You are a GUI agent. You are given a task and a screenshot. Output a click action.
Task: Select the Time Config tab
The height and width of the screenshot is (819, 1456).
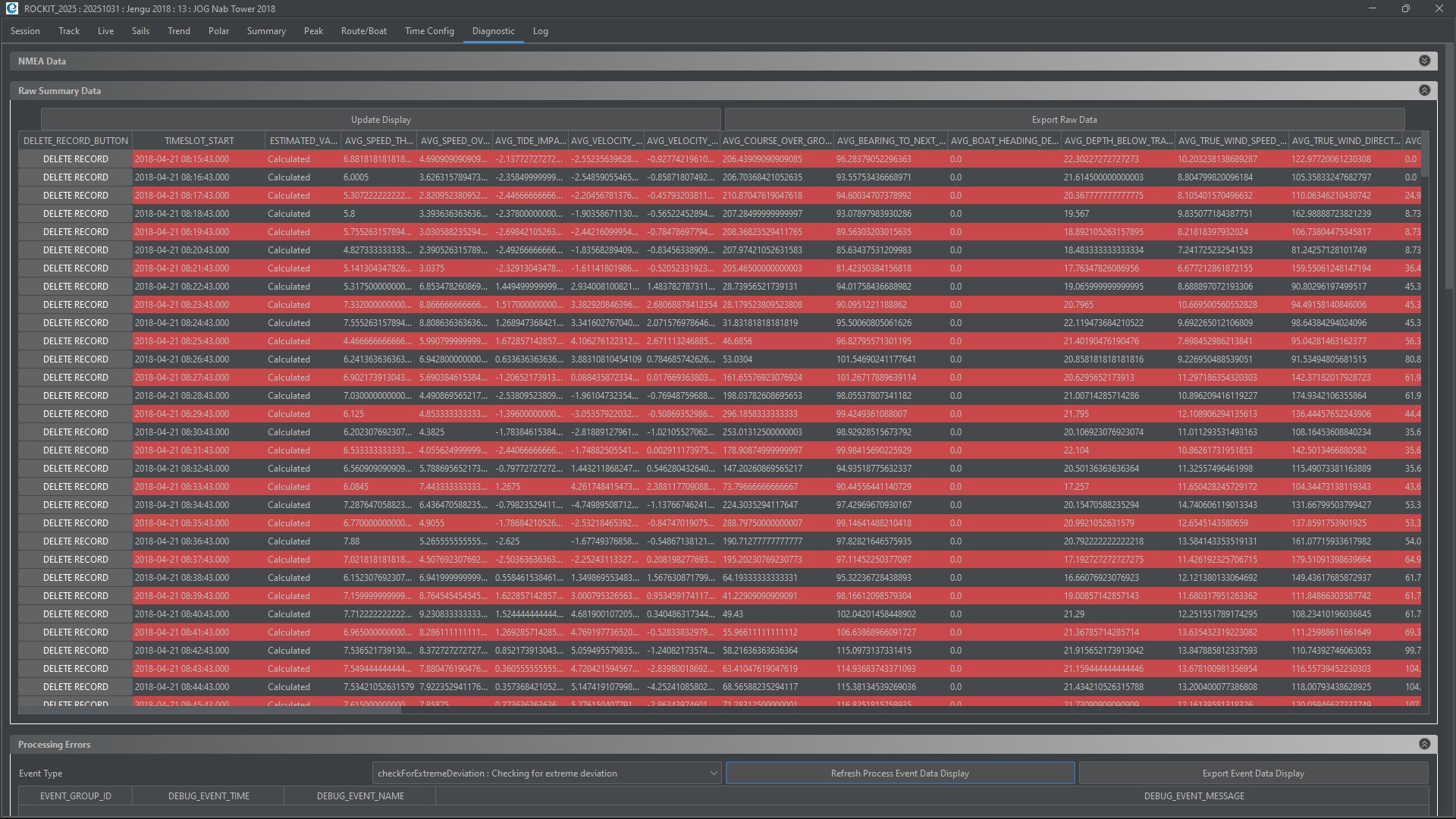pyautogui.click(x=429, y=31)
